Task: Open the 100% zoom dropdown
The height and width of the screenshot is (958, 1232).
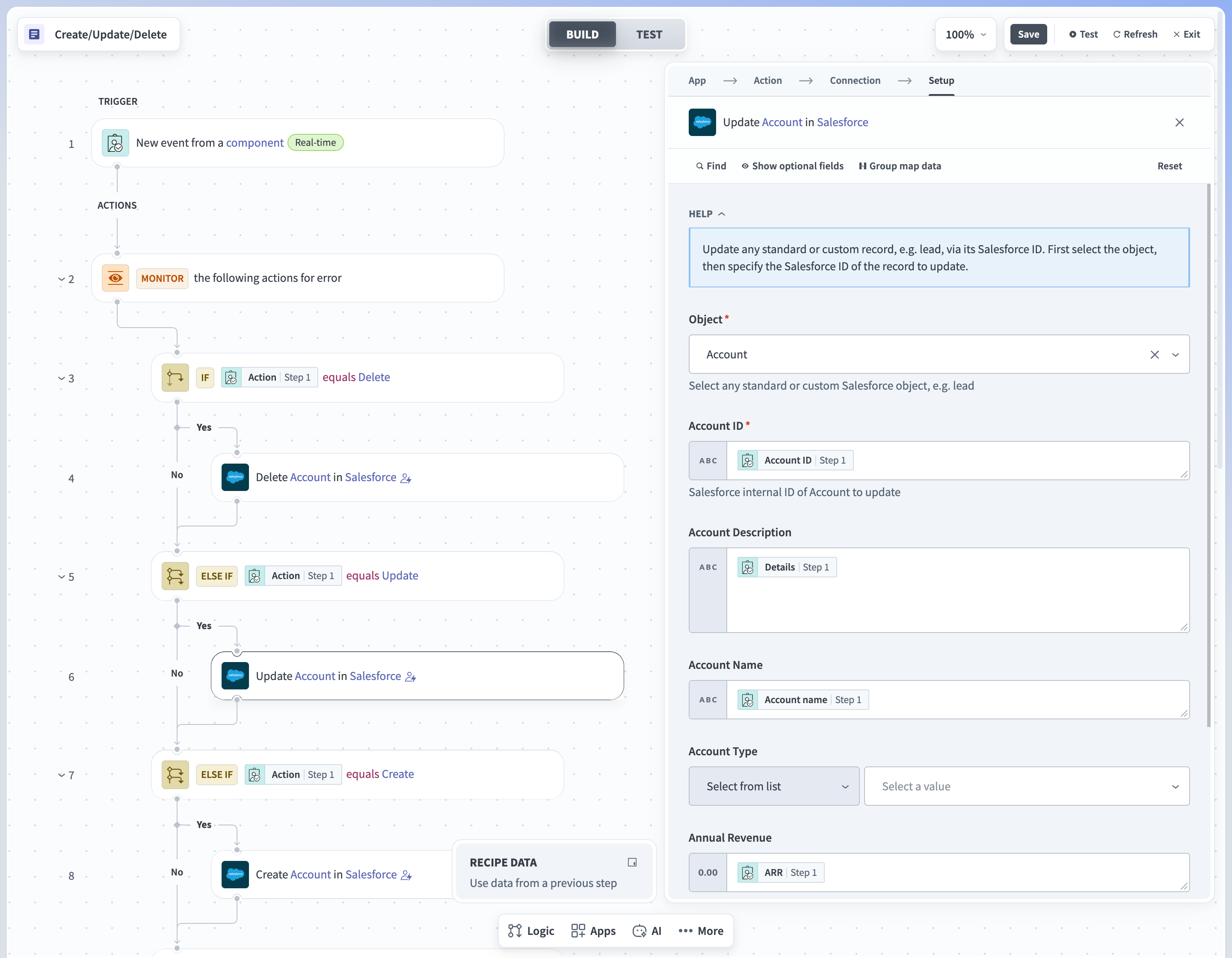Action: (x=966, y=34)
